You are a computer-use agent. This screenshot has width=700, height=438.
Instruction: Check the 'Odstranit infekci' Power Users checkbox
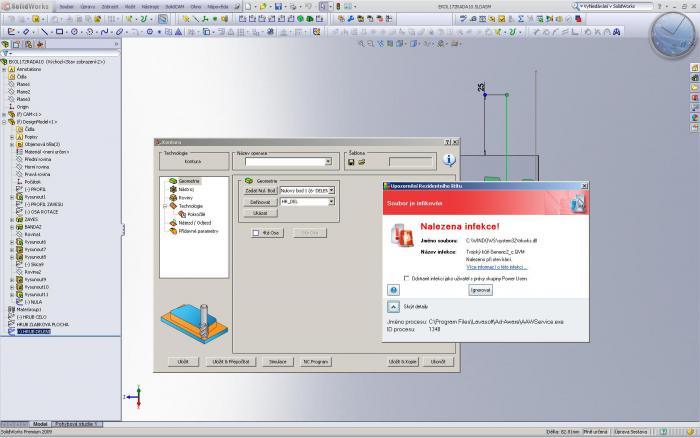click(x=406, y=278)
